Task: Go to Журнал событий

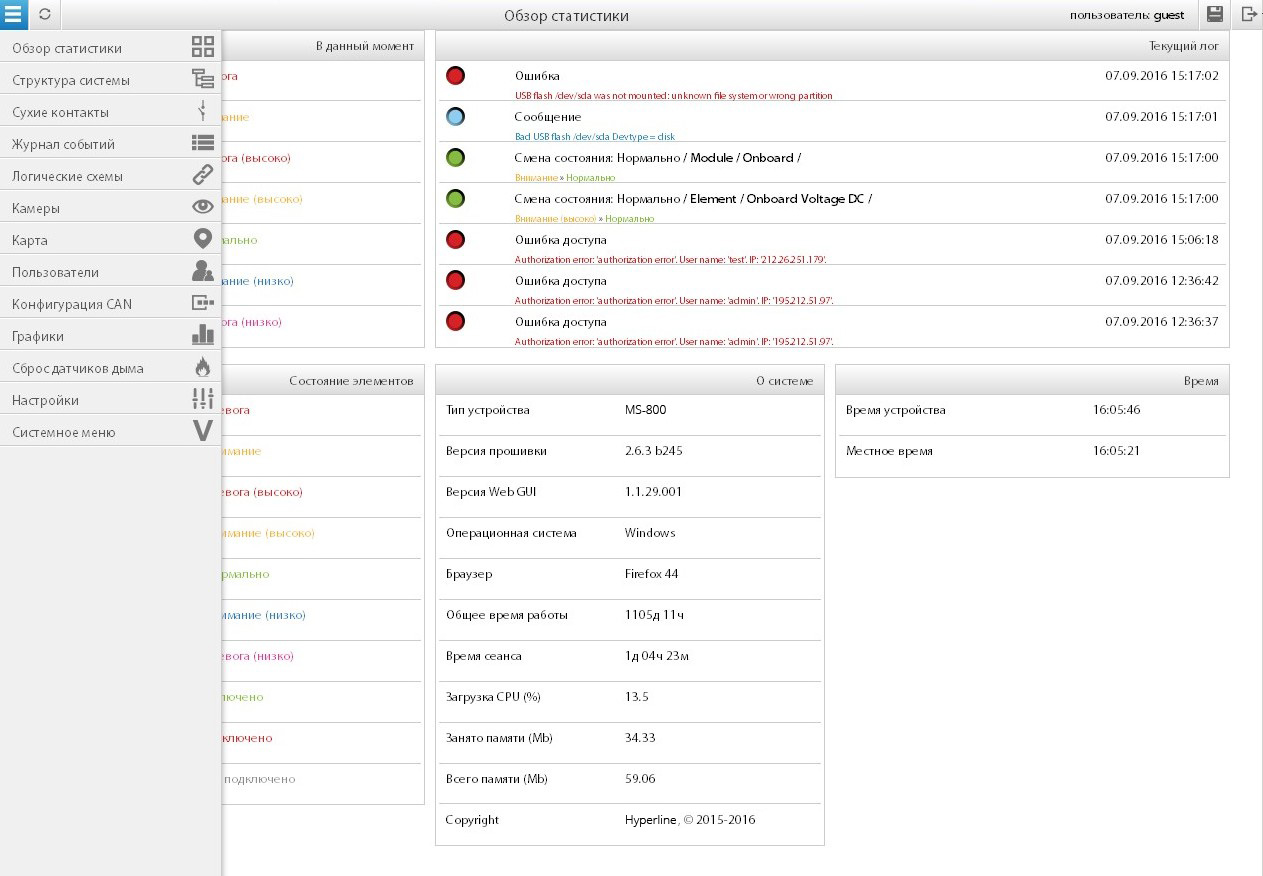Action: point(110,143)
